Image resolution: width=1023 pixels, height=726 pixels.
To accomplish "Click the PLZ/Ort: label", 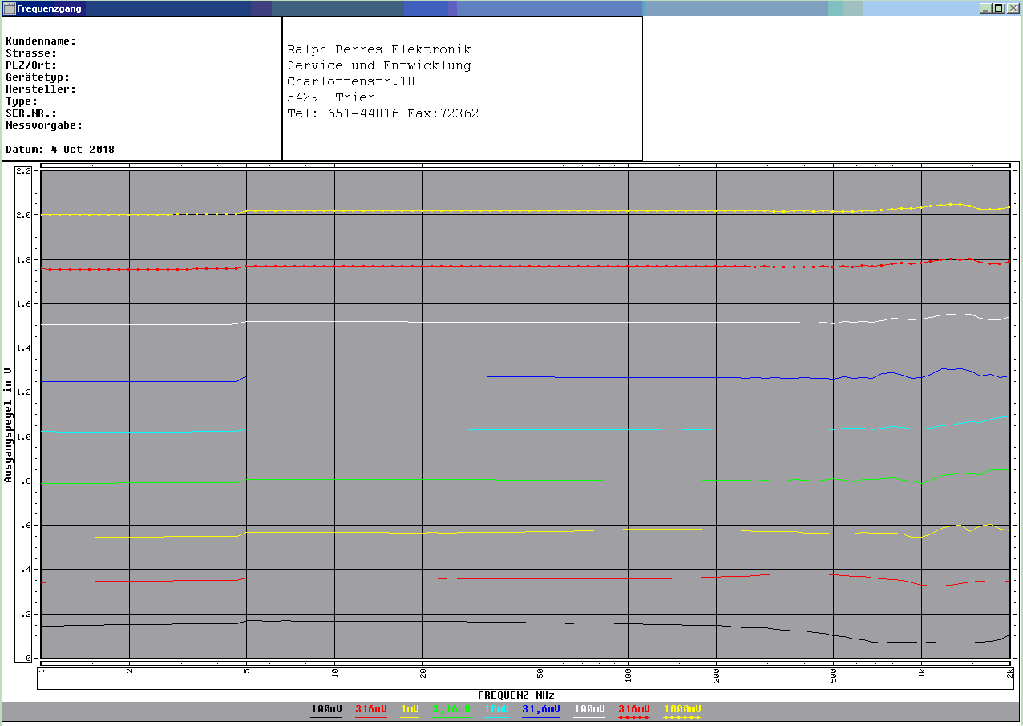I will click(x=31, y=65).
